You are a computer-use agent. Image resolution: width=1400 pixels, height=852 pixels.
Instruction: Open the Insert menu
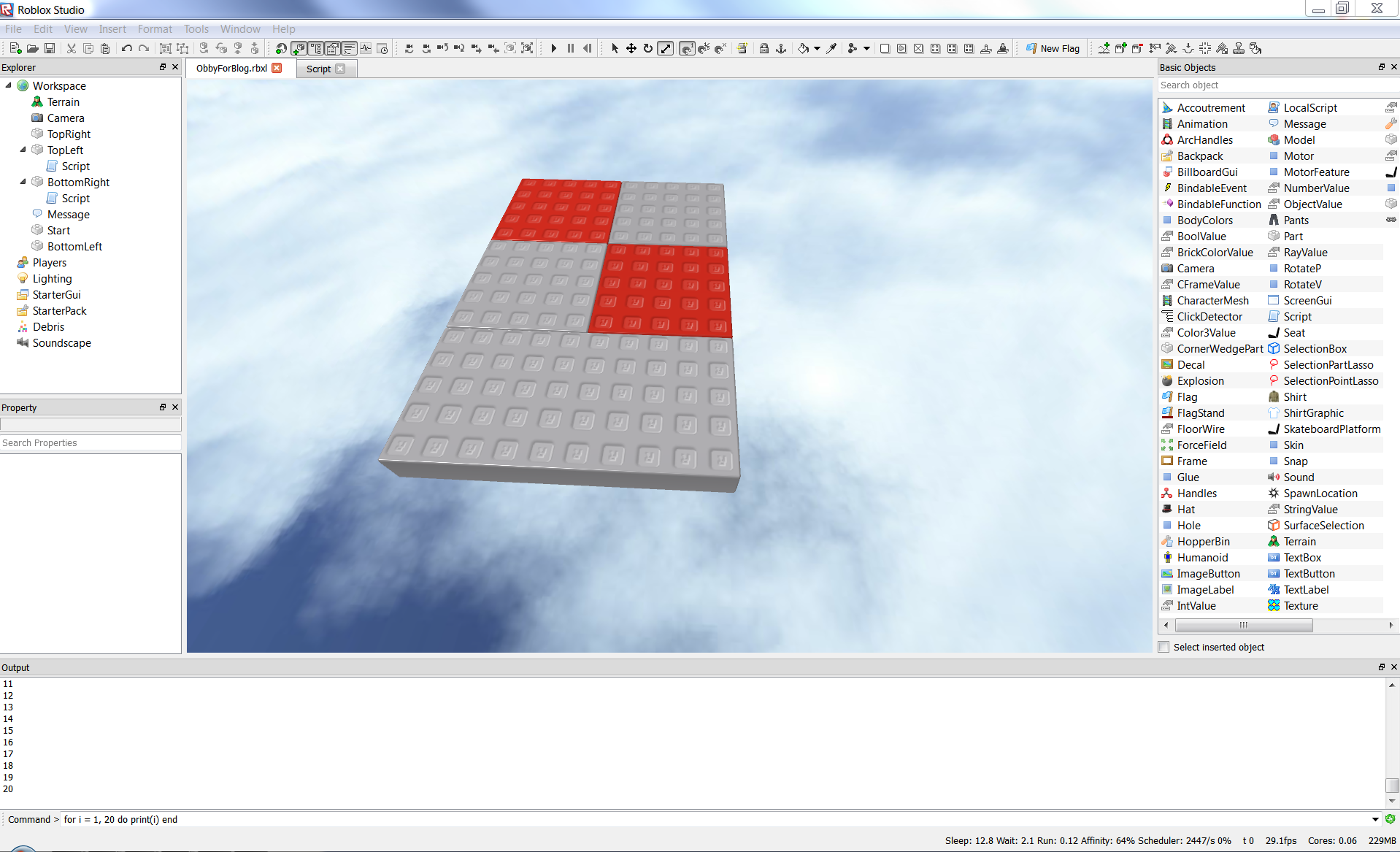coord(112,29)
